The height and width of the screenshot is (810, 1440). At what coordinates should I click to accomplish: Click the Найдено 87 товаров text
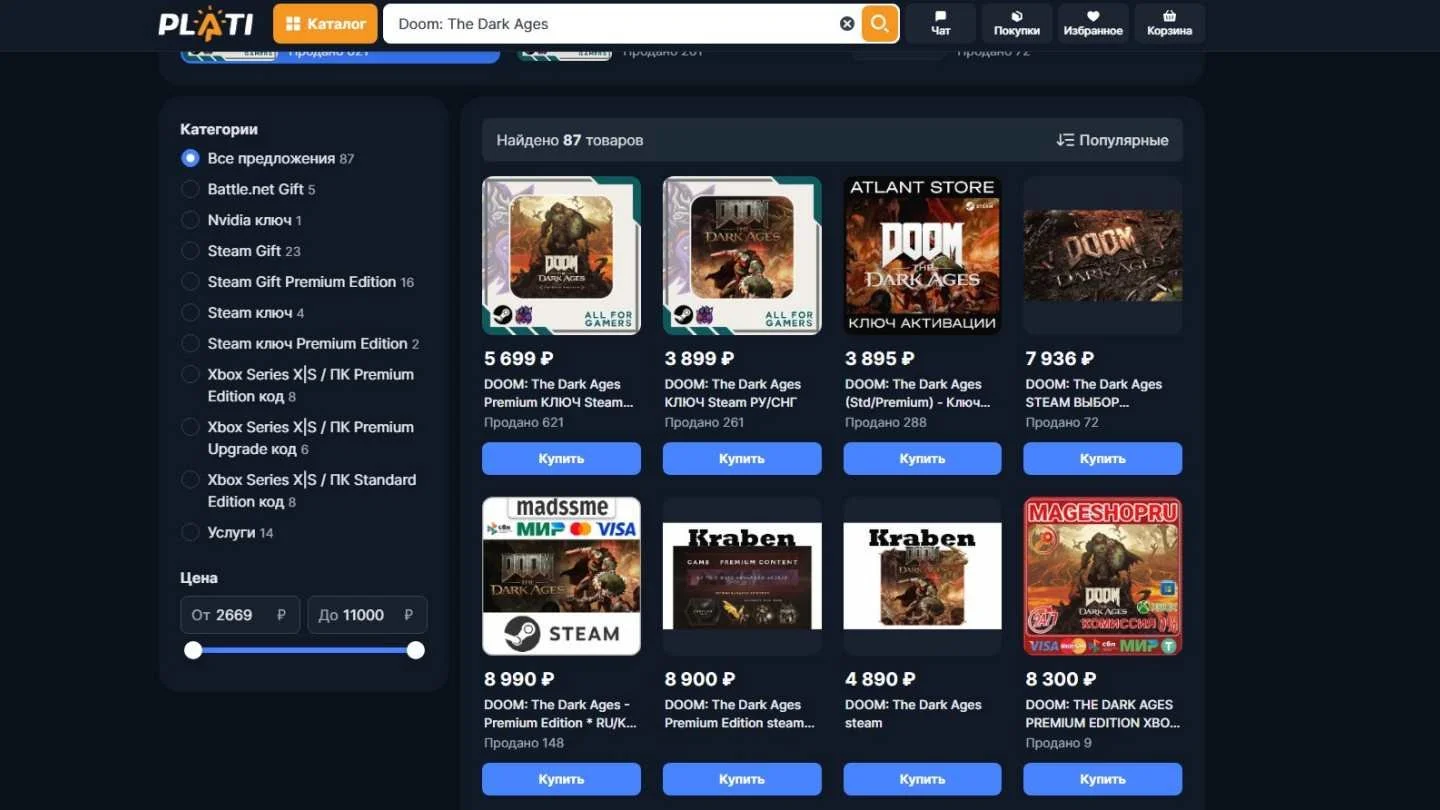pyautogui.click(x=570, y=140)
